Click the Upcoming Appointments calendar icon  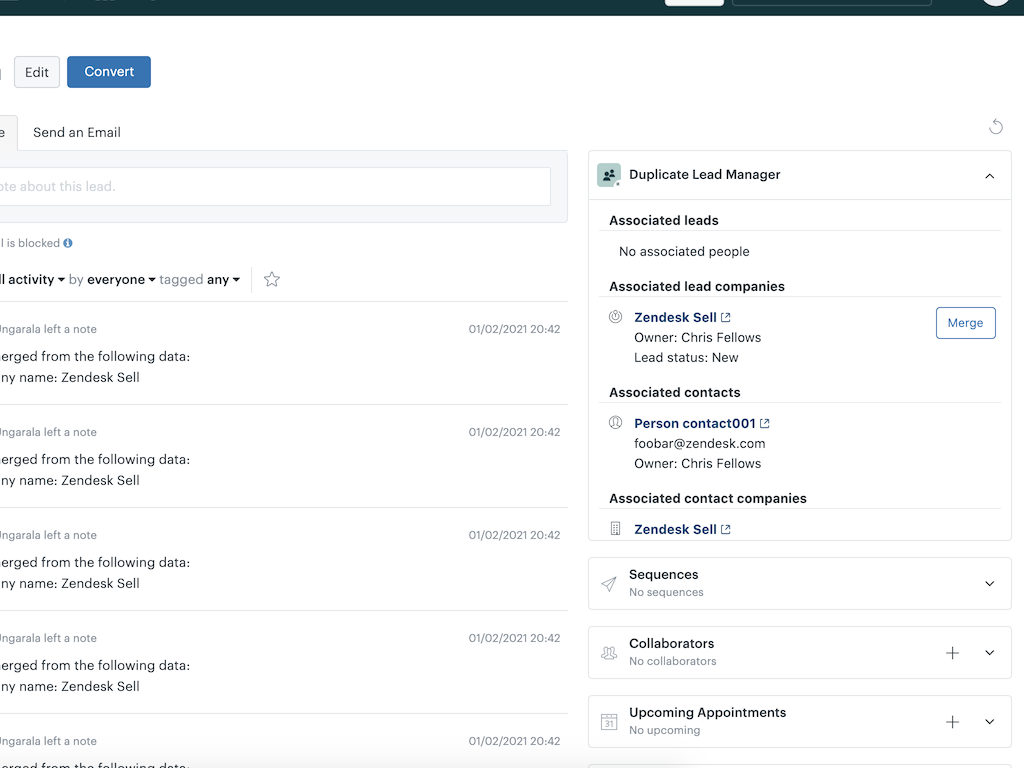pos(609,721)
